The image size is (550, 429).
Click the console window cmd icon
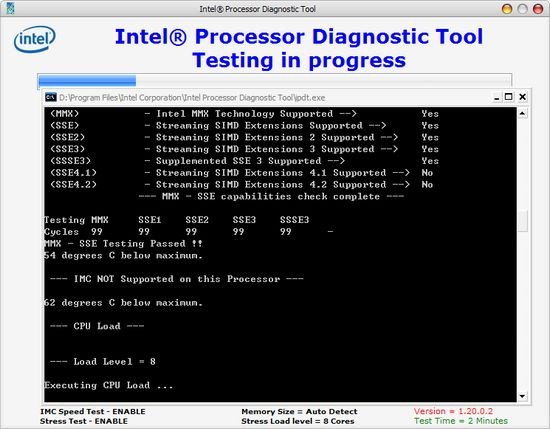pos(51,97)
